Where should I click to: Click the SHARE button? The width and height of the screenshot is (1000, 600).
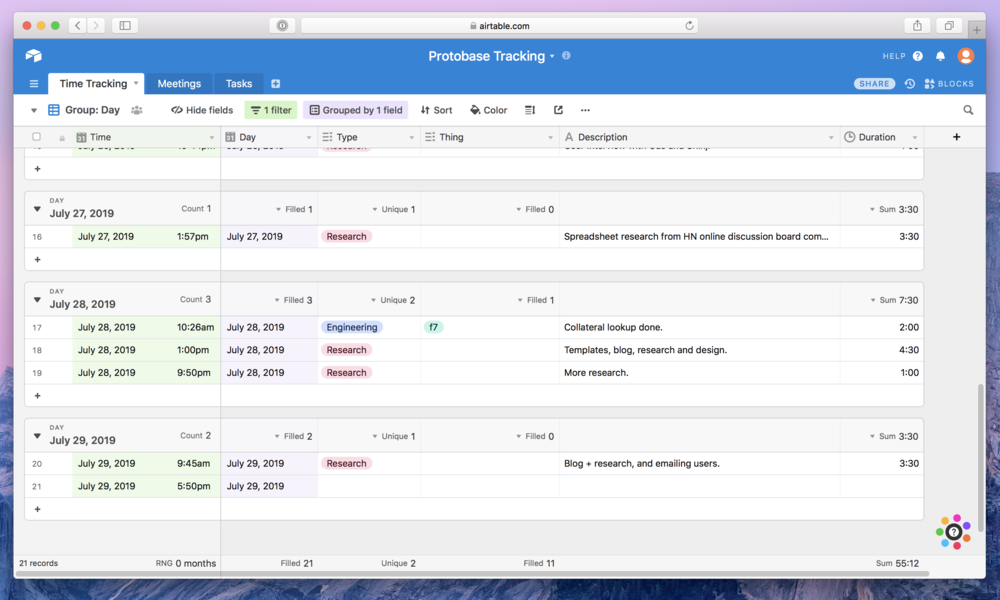(874, 84)
